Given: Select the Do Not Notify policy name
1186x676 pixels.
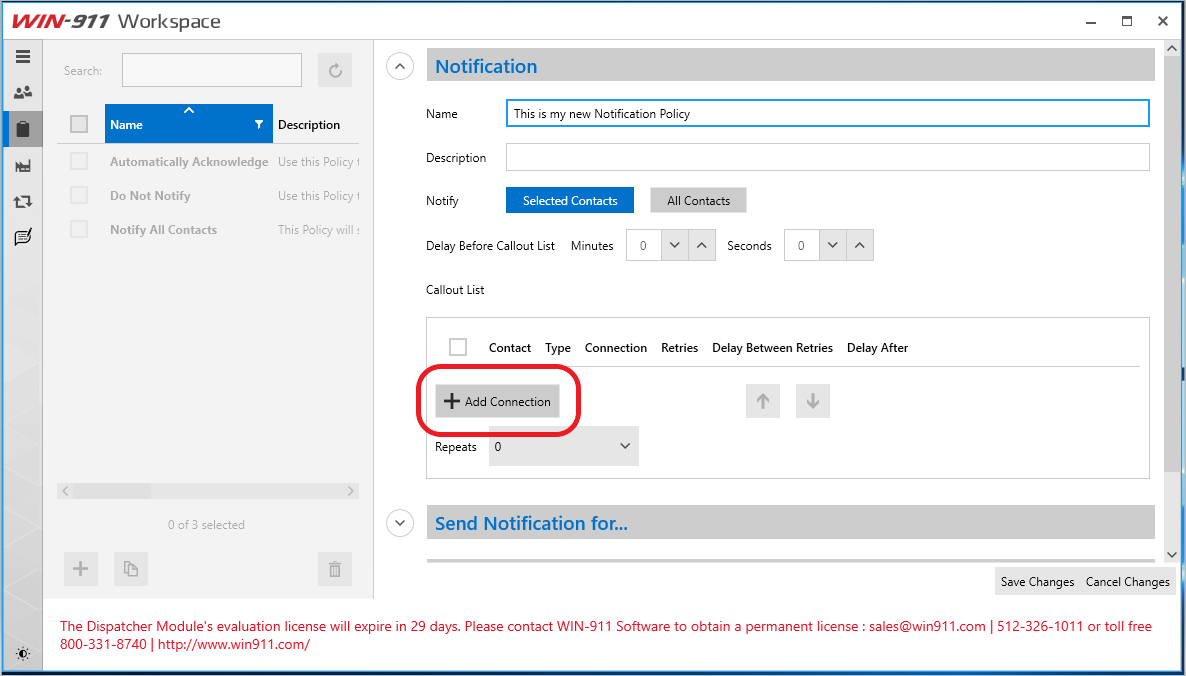Looking at the screenshot, I should click(x=150, y=196).
